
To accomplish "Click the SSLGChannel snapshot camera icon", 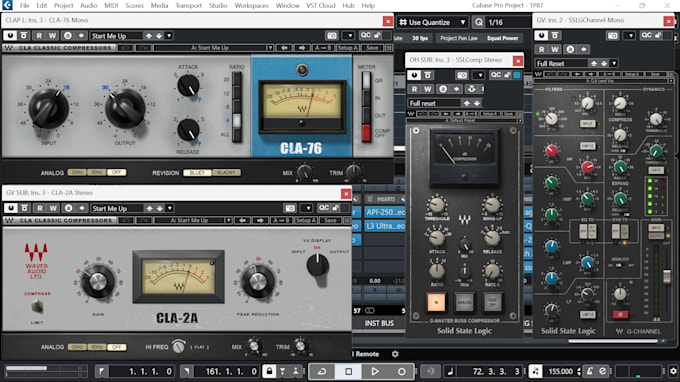I will click(612, 36).
